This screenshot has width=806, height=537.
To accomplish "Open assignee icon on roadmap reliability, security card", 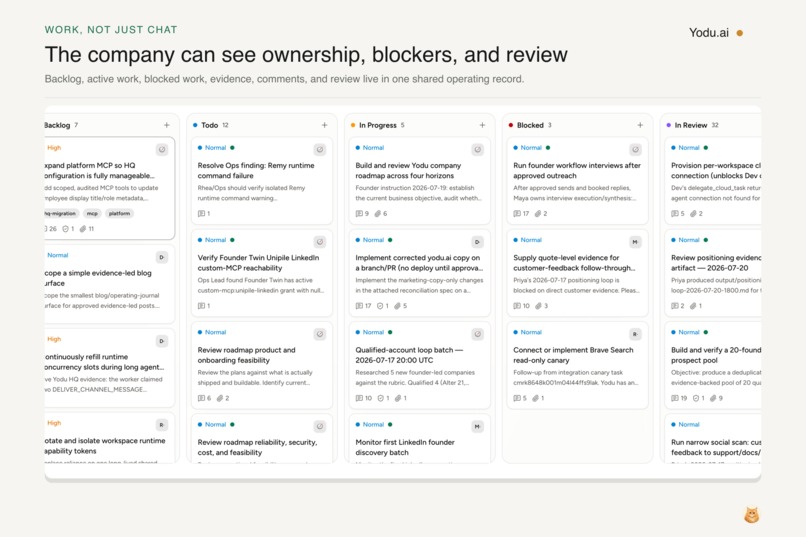I will 320,426.
